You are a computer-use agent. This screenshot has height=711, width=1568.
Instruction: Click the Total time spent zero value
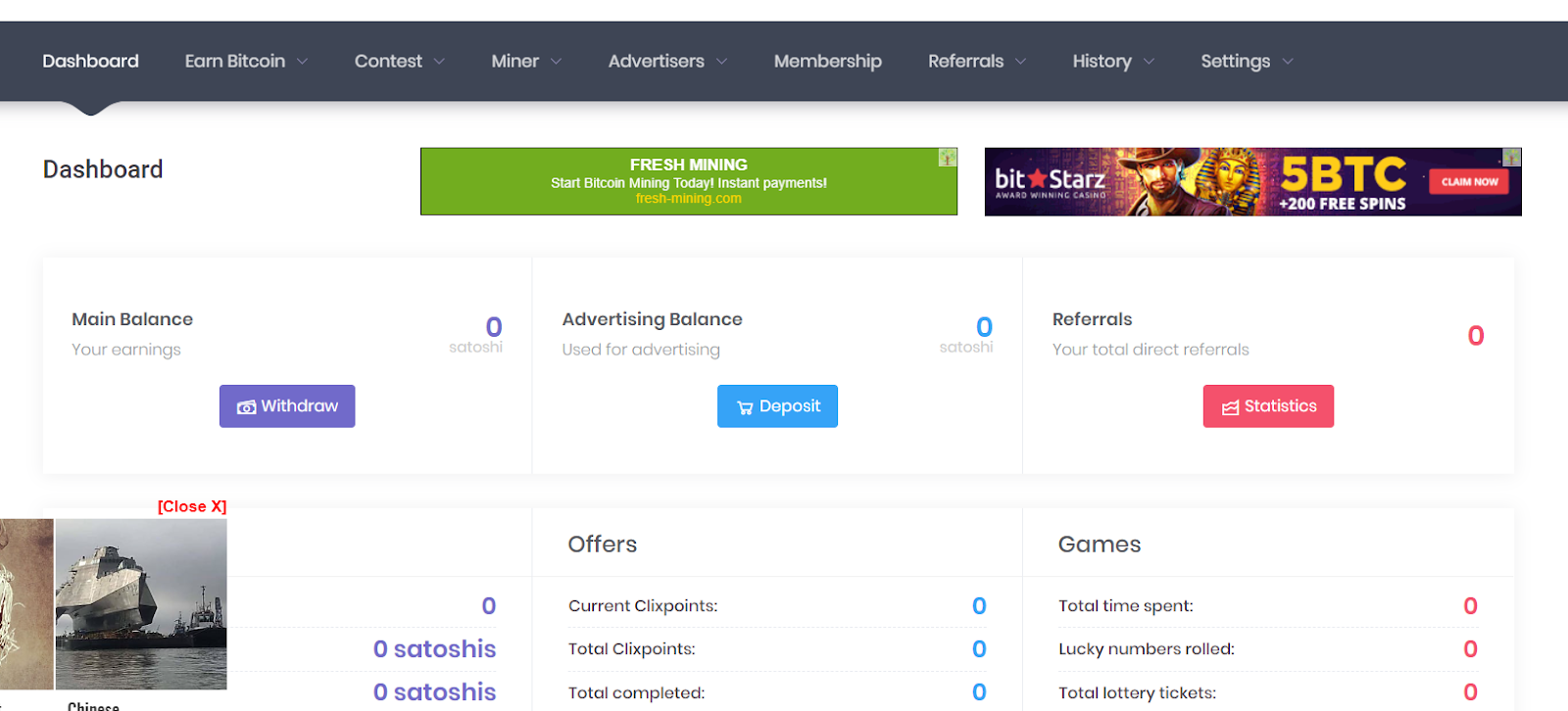[1470, 606]
